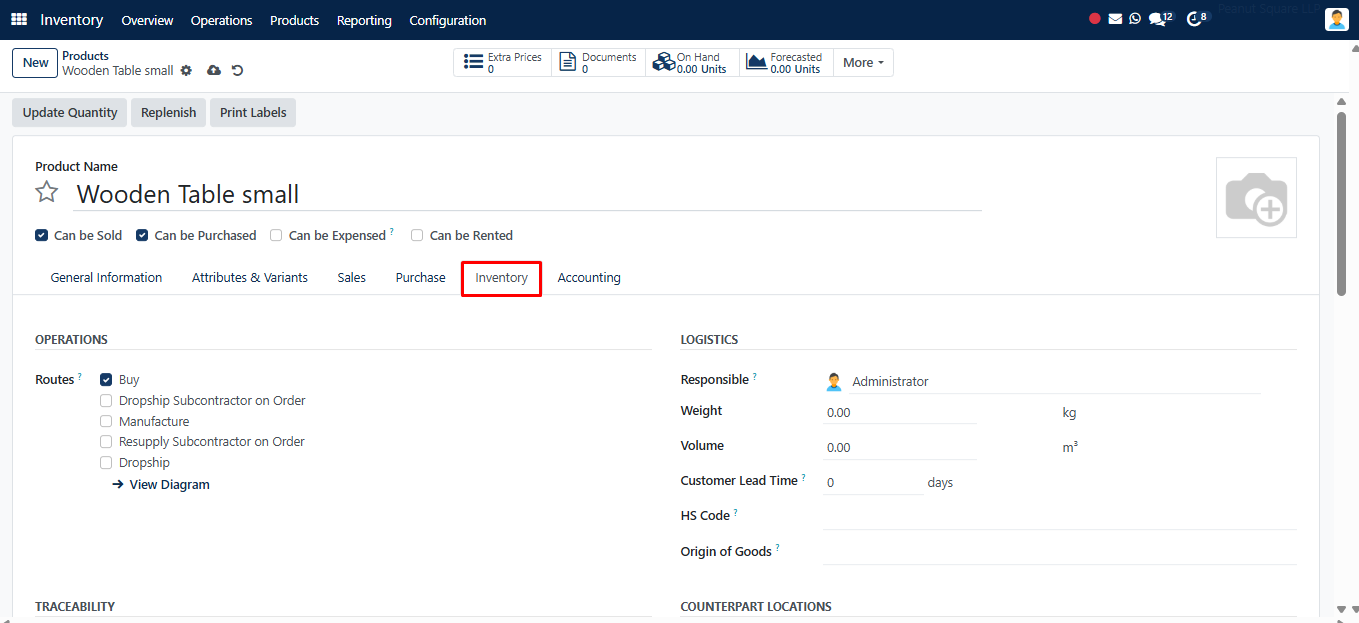
Task: Click the Volume input field
Action: pyautogui.click(x=900, y=447)
